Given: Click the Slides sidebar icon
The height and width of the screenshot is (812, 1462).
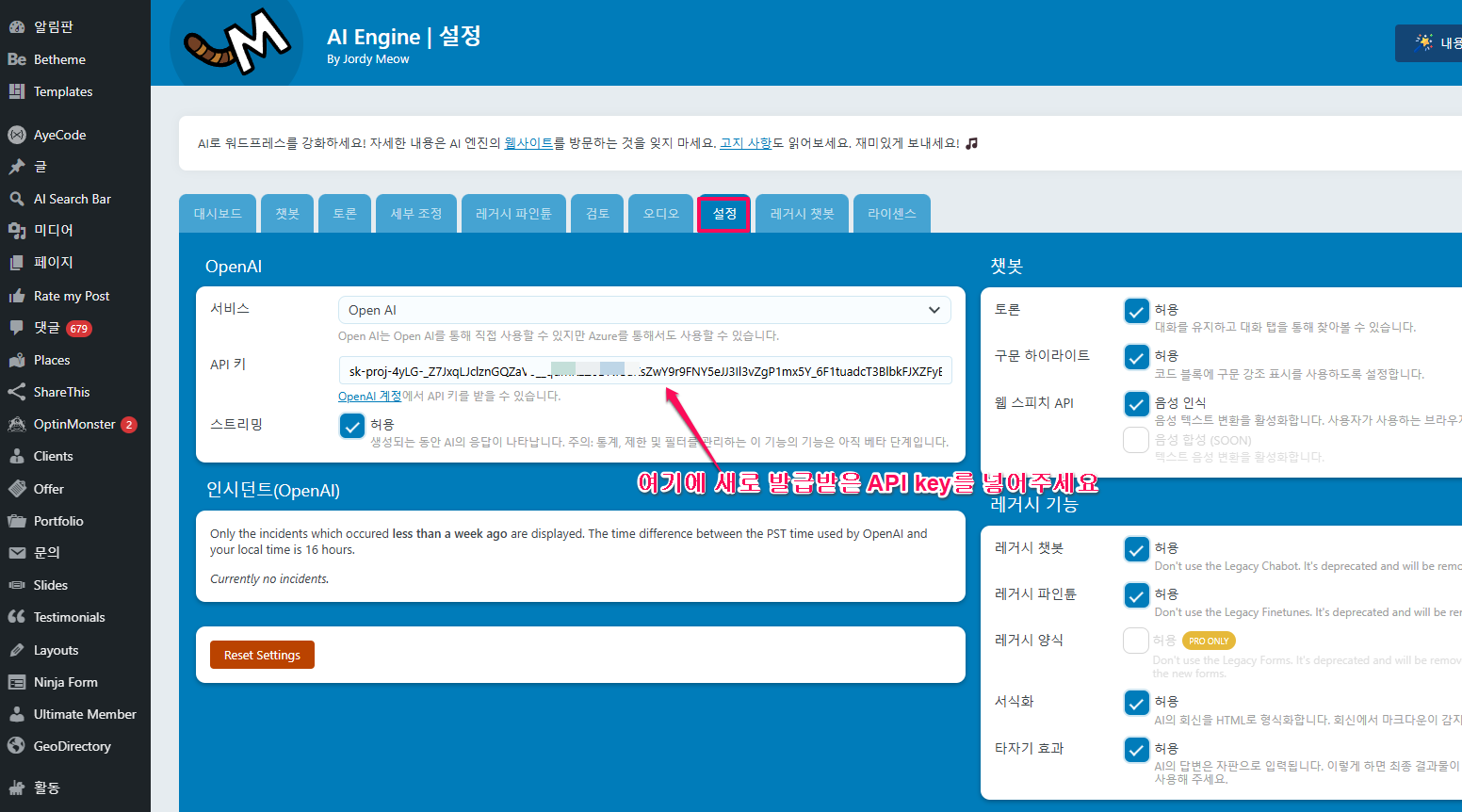Looking at the screenshot, I should (x=17, y=585).
